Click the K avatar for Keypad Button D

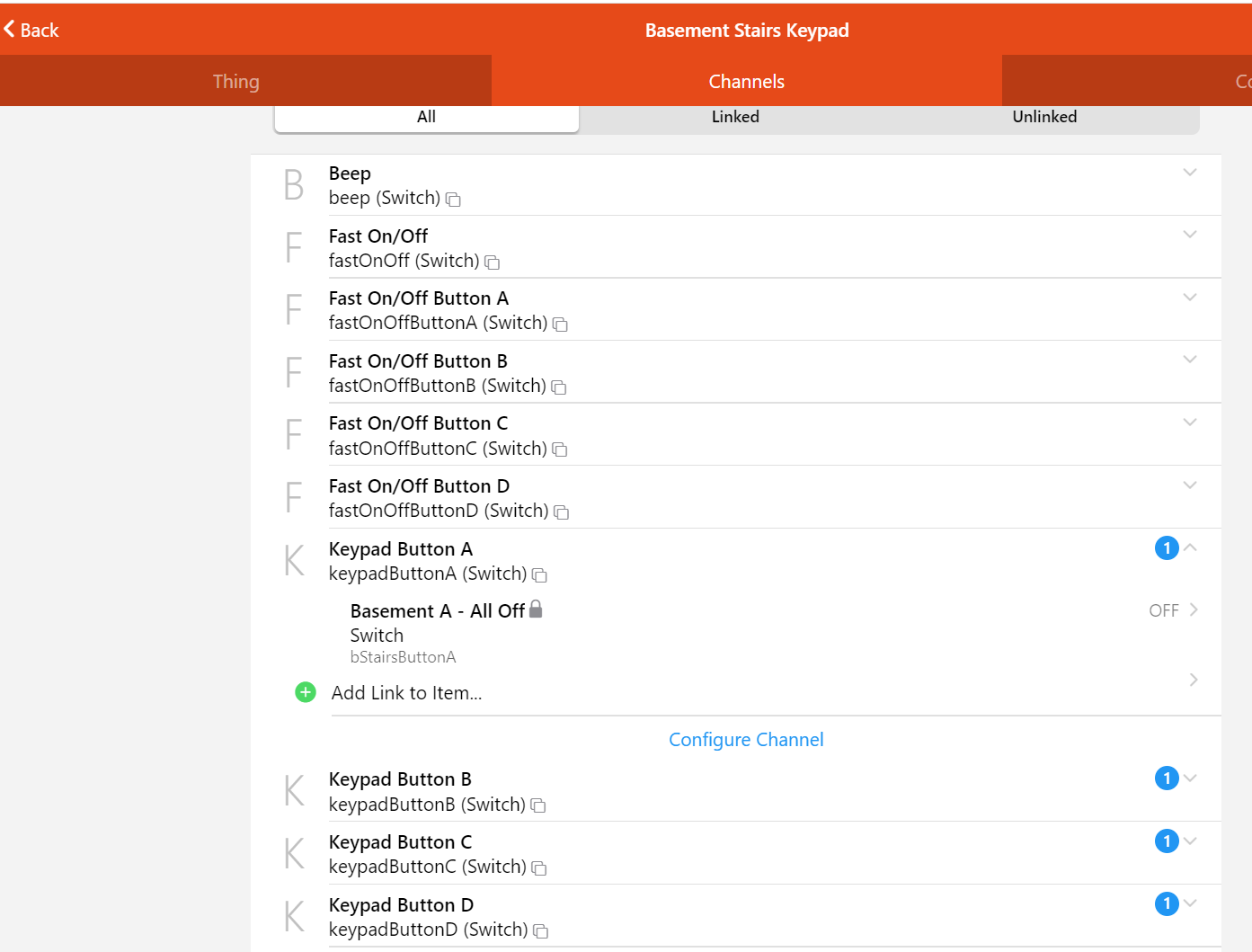coord(294,916)
